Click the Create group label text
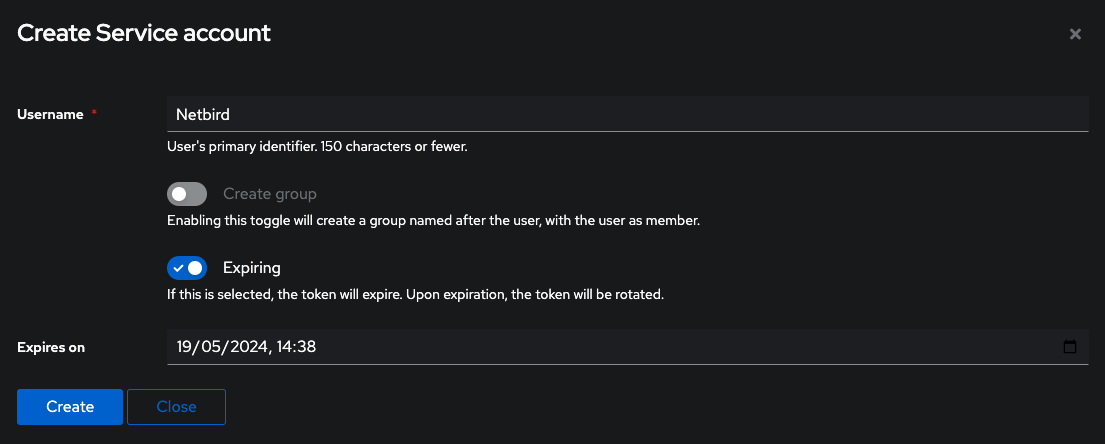1105x444 pixels. point(269,194)
